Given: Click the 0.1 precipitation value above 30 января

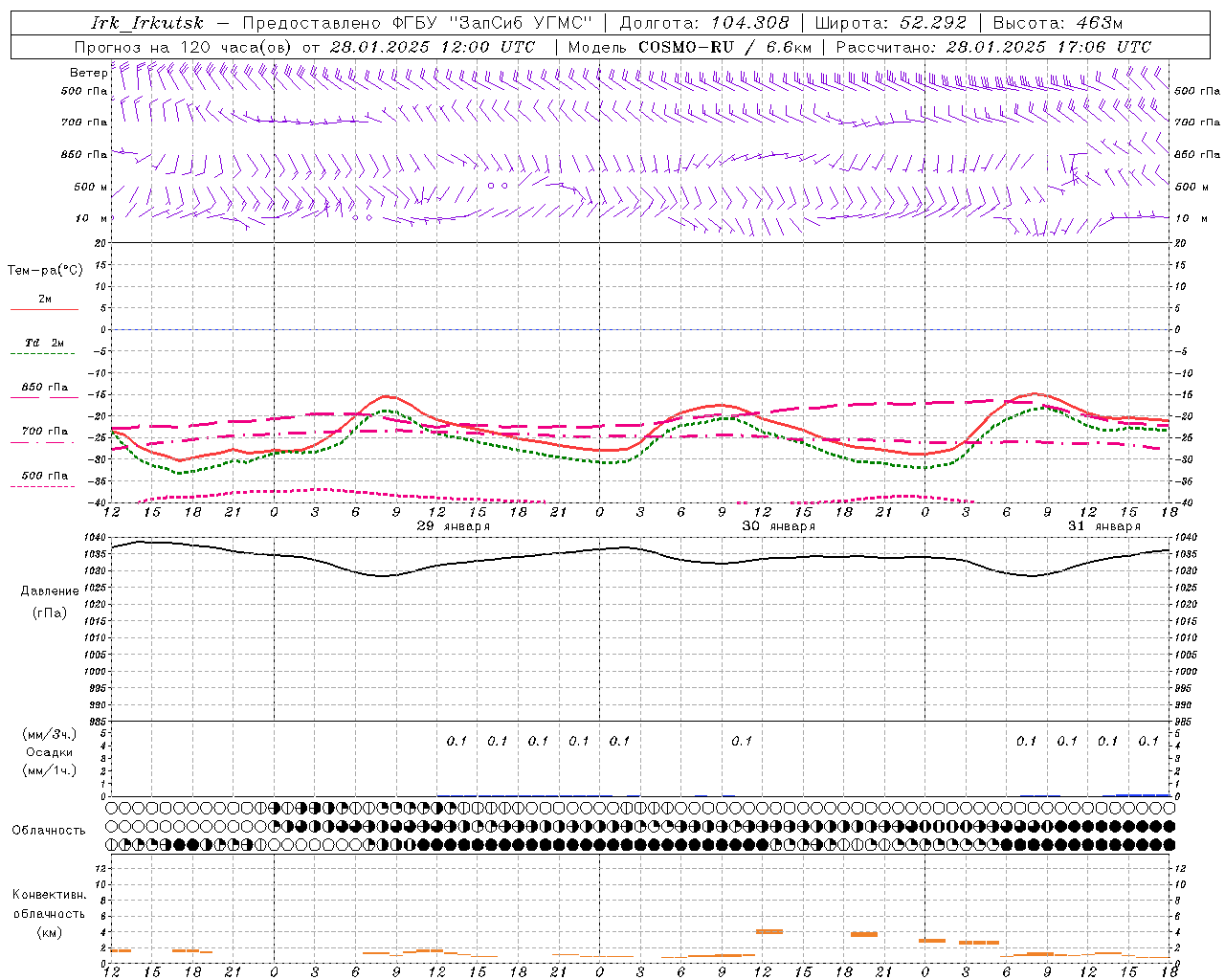Looking at the screenshot, I should click(x=742, y=741).
